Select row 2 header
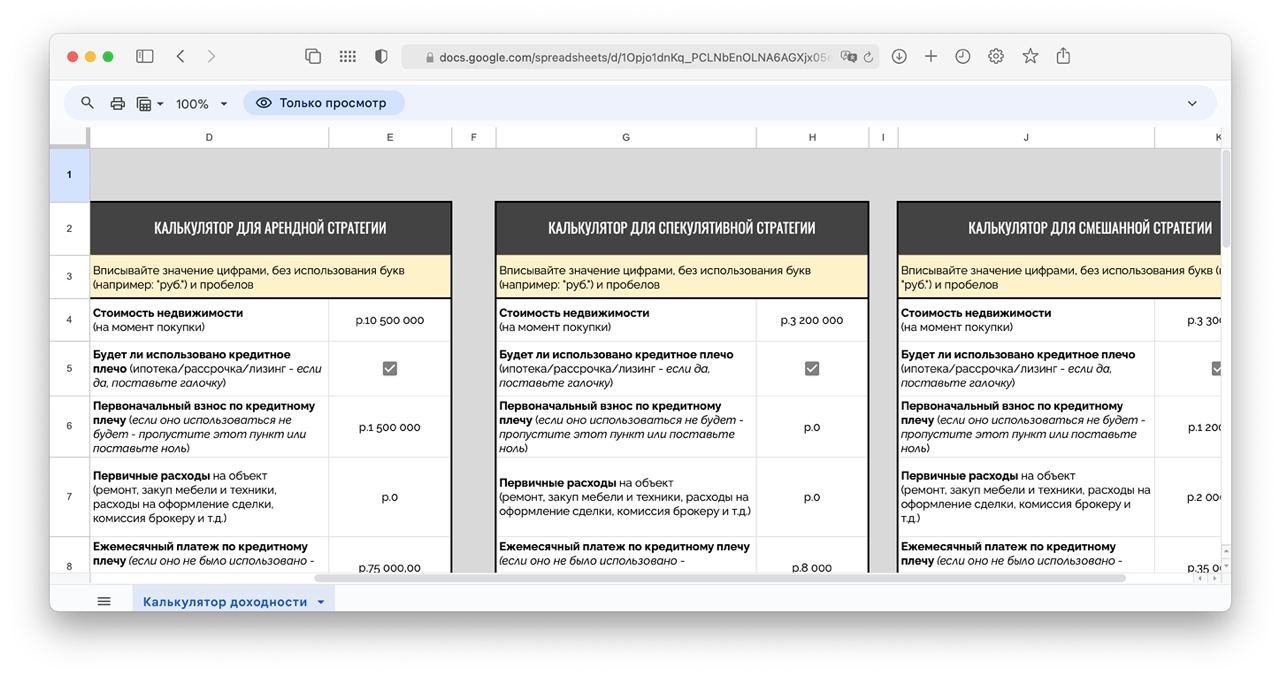This screenshot has height=677, width=1280. [69, 228]
